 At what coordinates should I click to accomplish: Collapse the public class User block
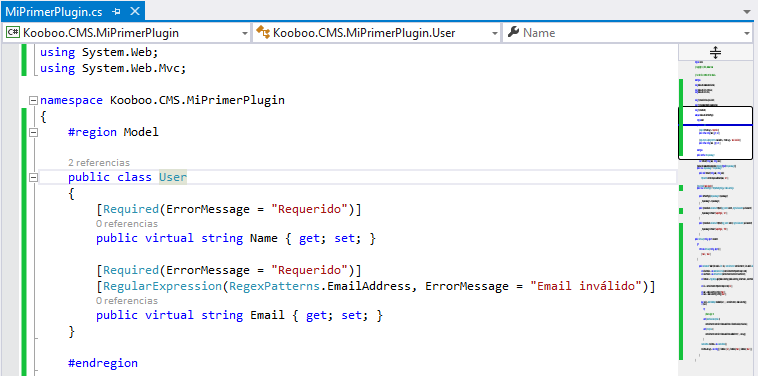tap(33, 177)
